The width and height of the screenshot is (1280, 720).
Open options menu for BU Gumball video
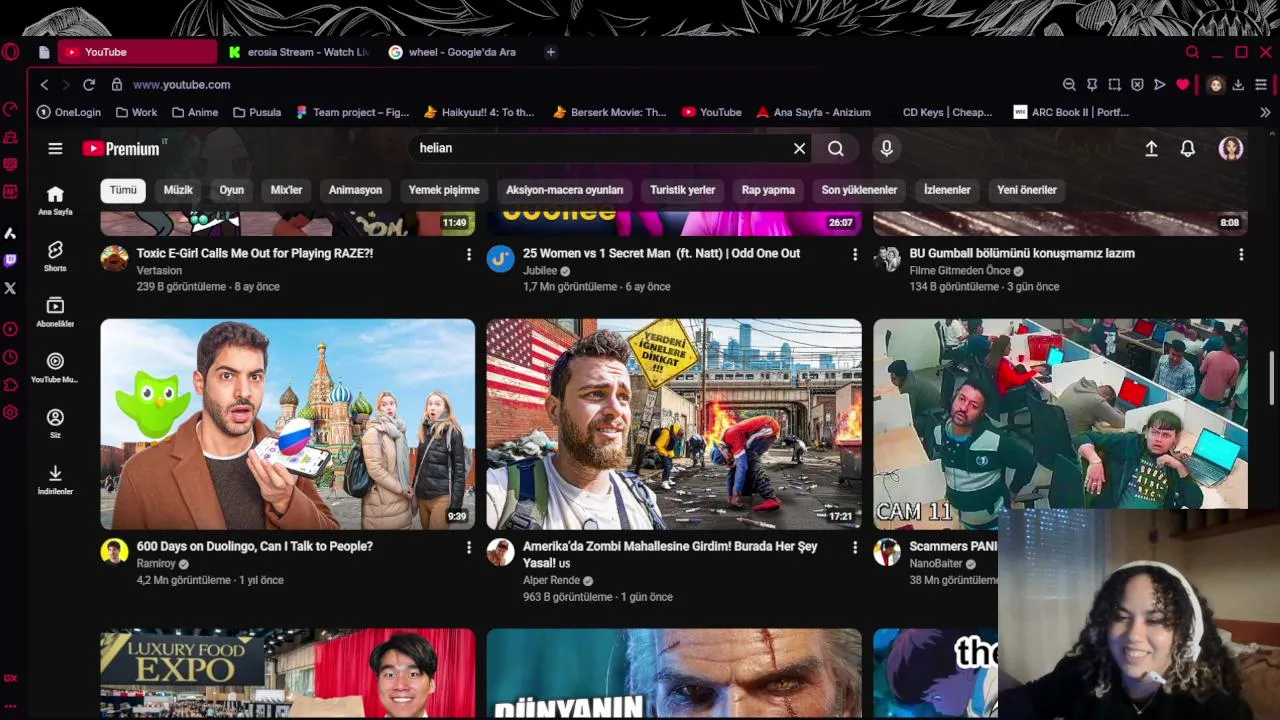(1241, 255)
